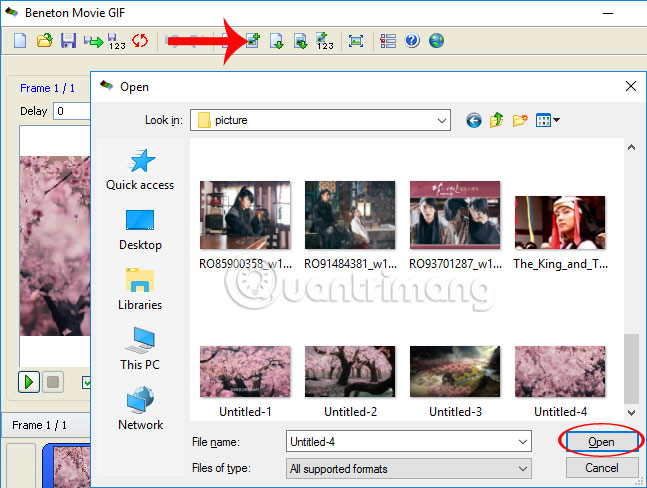The width and height of the screenshot is (647, 488).
Task: Select Network in the places bar
Action: [x=140, y=408]
